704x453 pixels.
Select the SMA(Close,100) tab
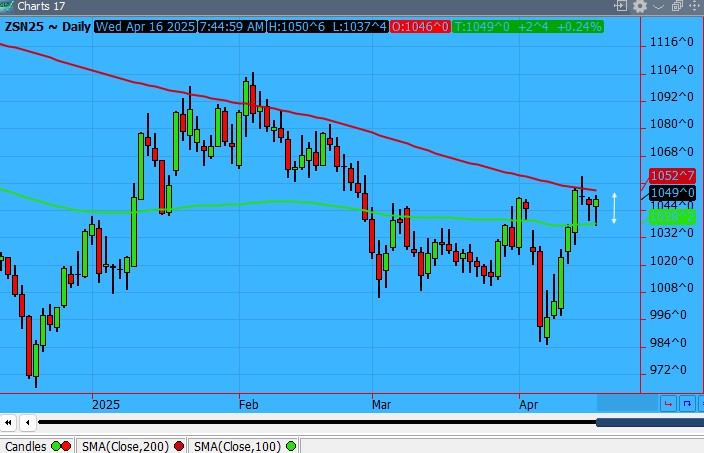(x=244, y=446)
